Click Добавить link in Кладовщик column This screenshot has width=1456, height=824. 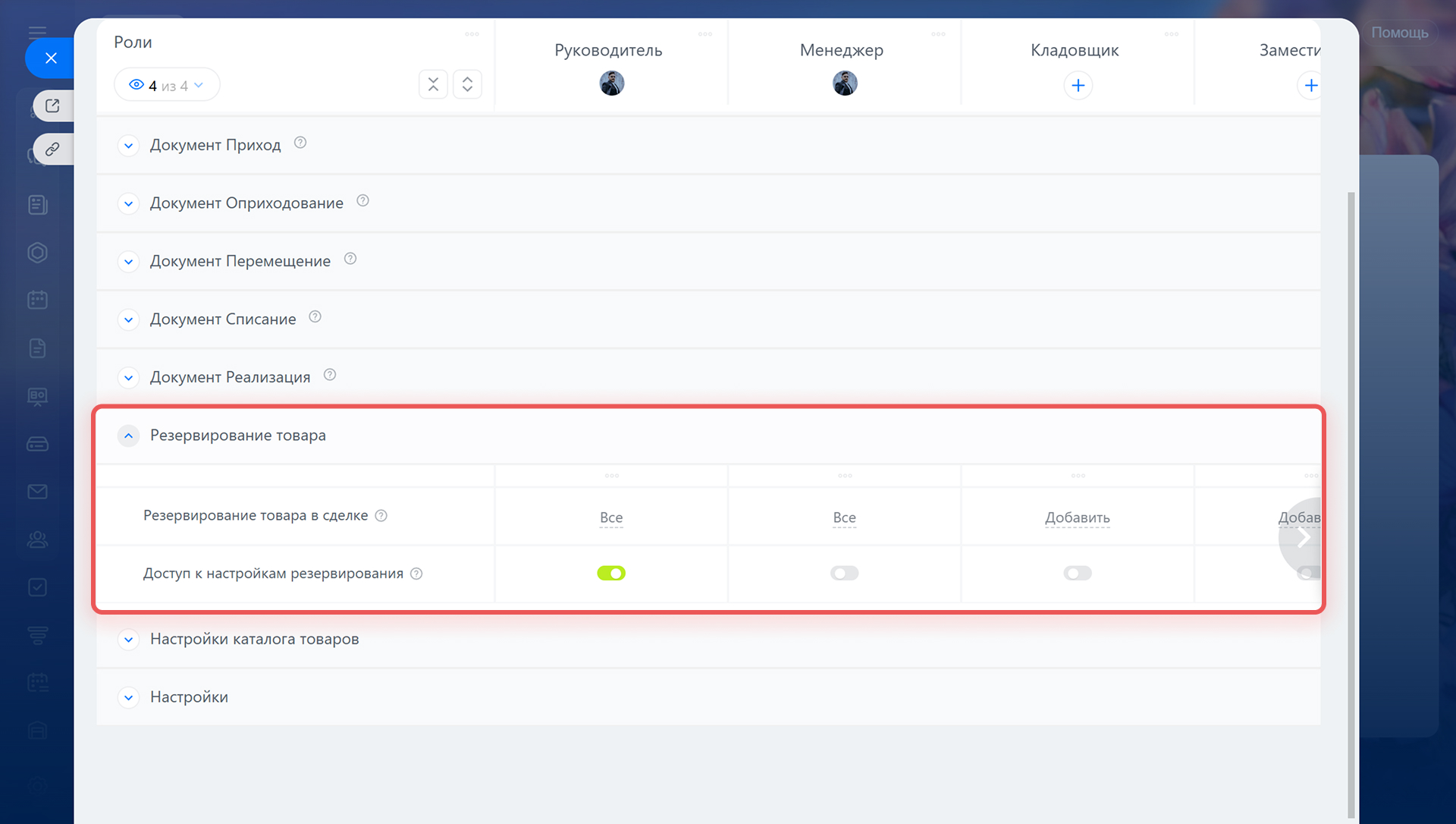coord(1077,517)
